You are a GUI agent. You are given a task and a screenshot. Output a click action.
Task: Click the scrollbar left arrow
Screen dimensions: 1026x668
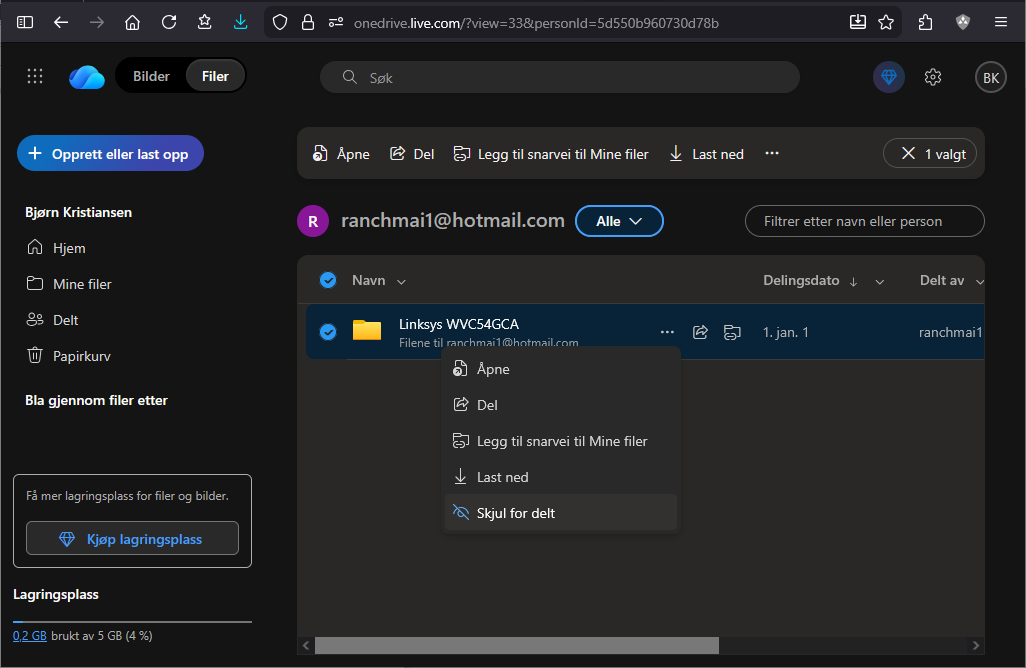coord(306,645)
